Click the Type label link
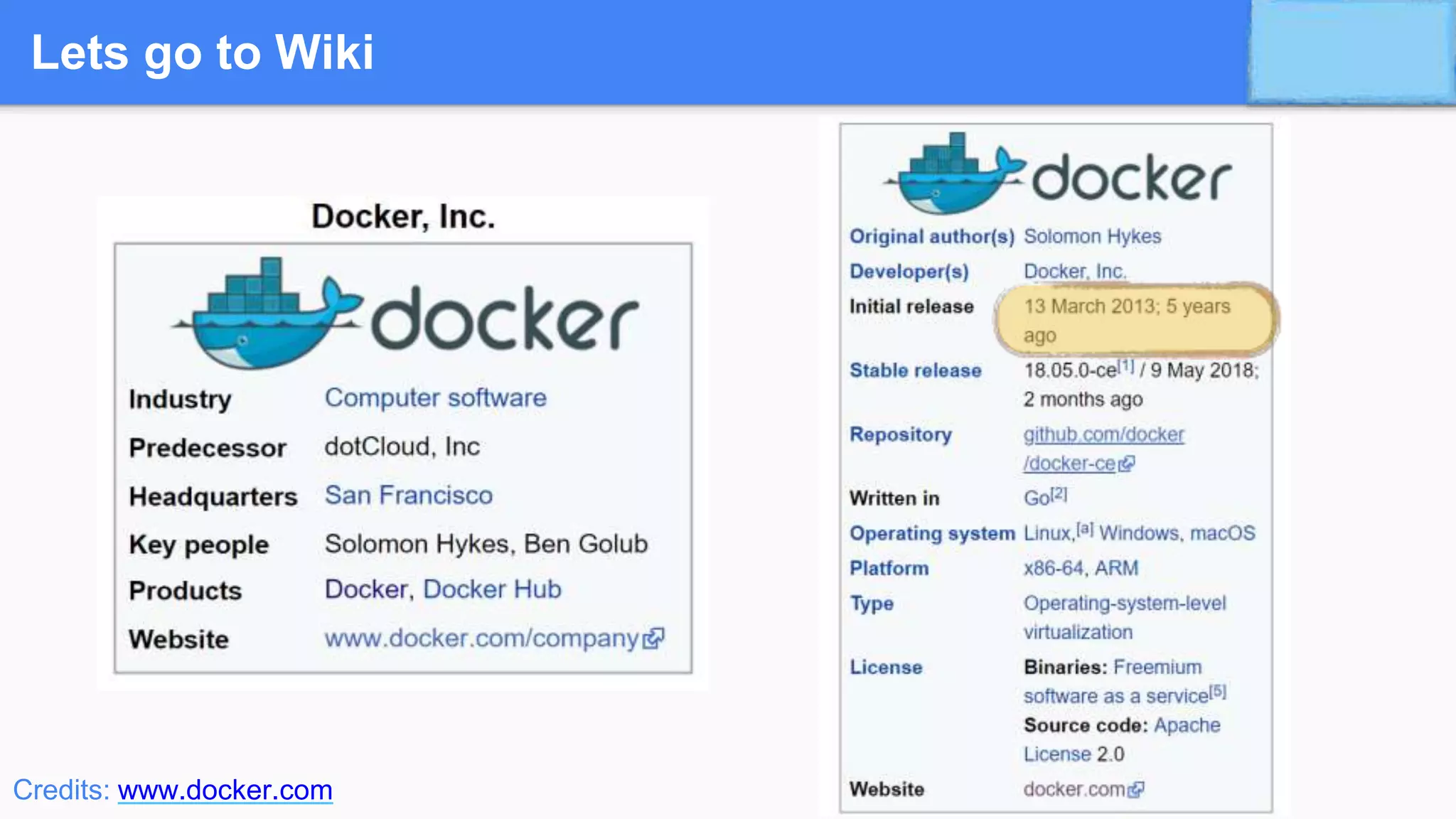 [872, 604]
